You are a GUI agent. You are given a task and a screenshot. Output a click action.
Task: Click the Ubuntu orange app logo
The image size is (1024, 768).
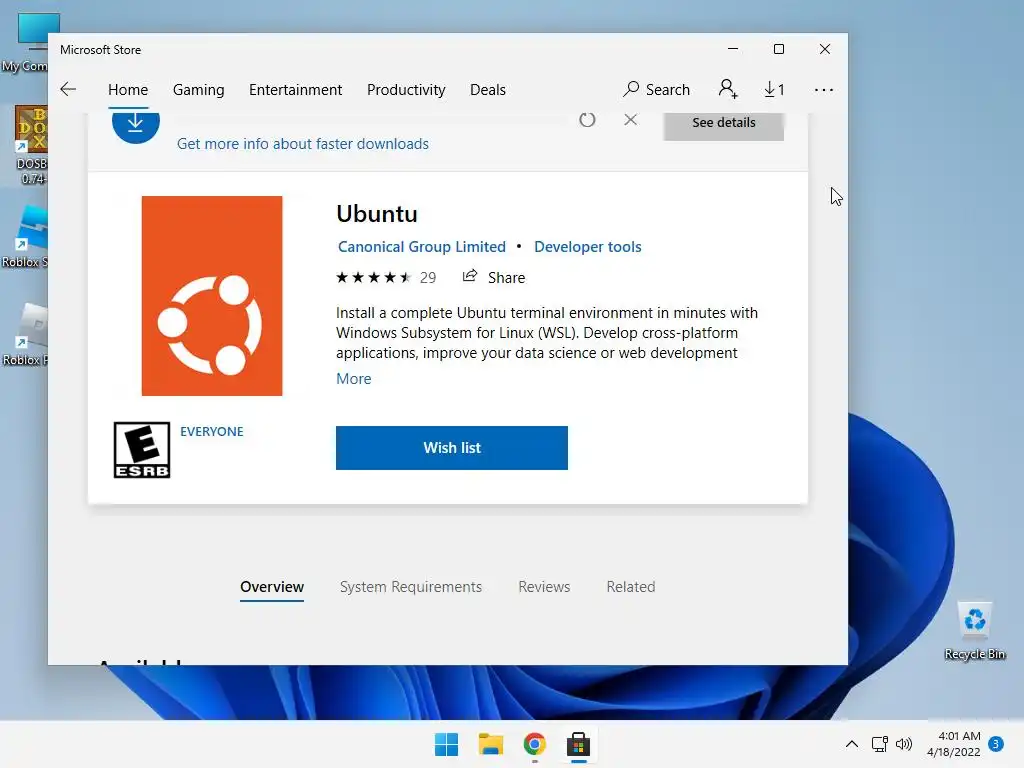(x=212, y=296)
